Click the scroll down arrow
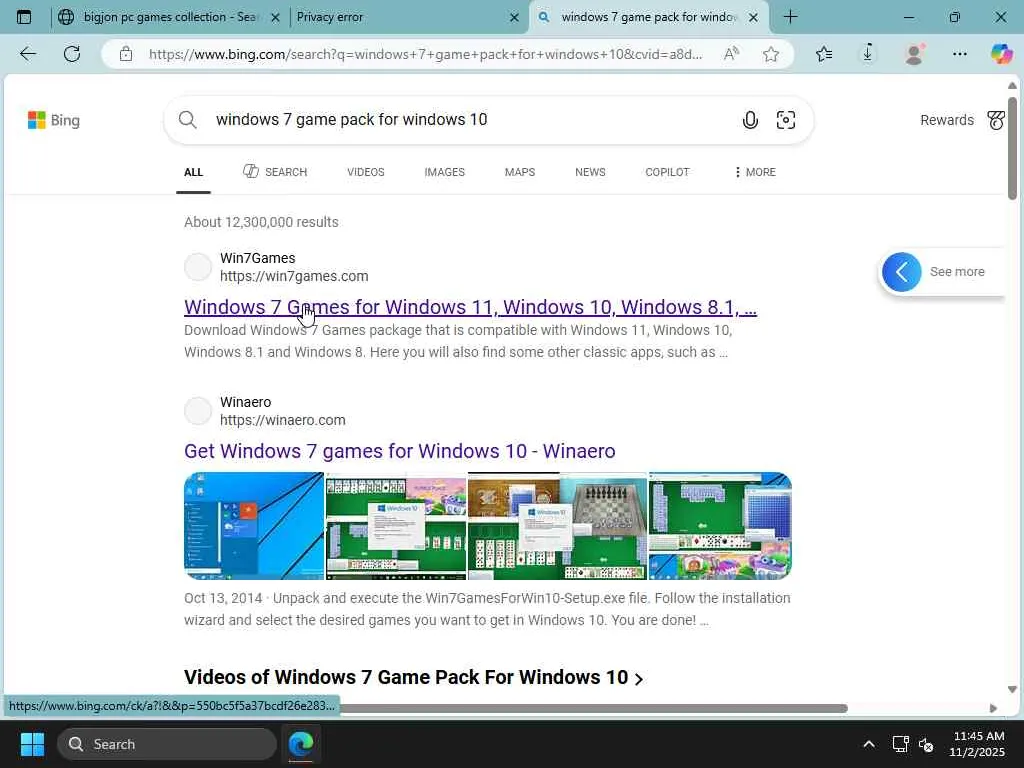This screenshot has width=1024, height=768. pyautogui.click(x=1012, y=690)
